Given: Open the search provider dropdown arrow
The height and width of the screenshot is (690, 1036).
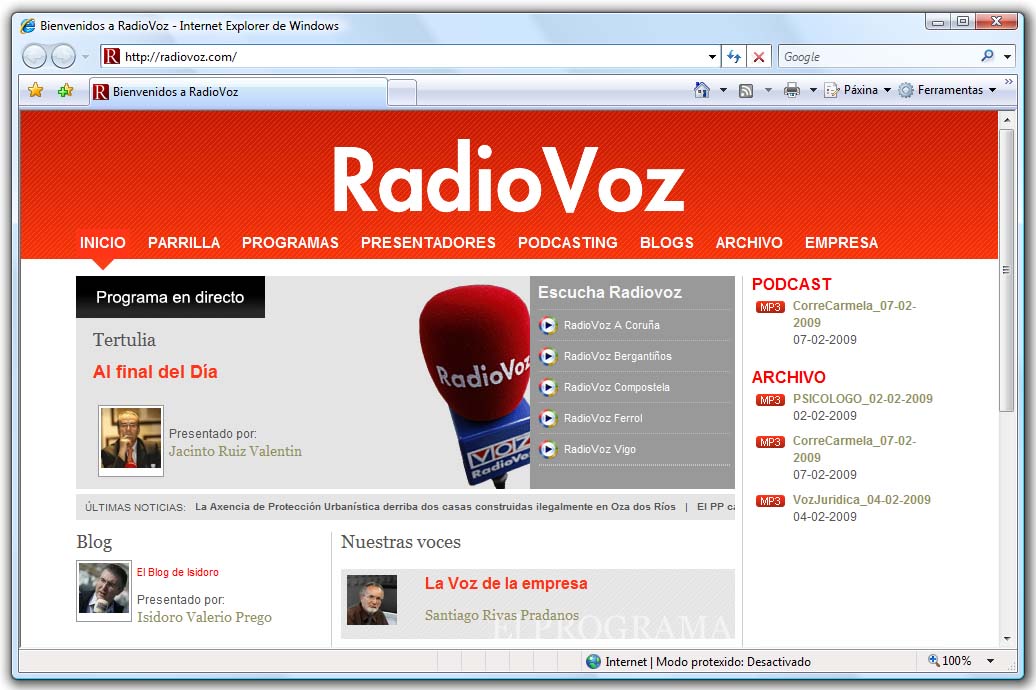Looking at the screenshot, I should pyautogui.click(x=1007, y=57).
